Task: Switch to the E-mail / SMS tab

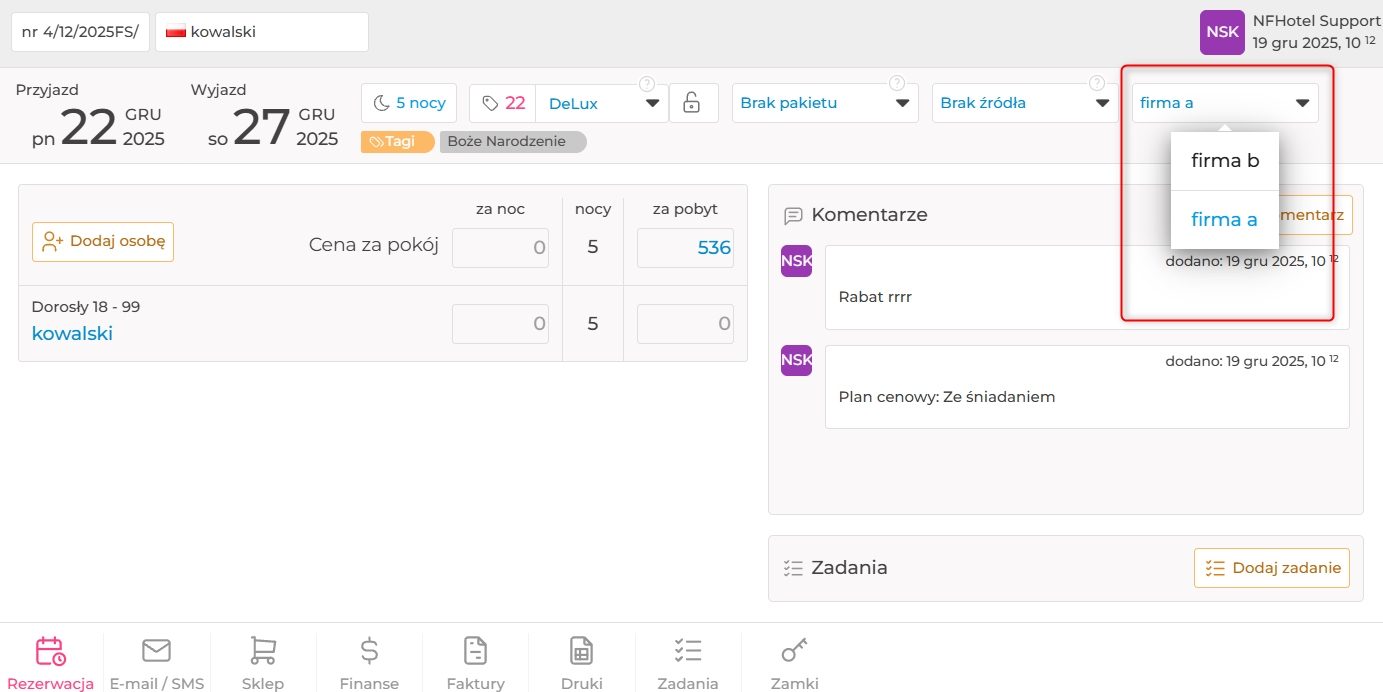Action: [x=156, y=664]
